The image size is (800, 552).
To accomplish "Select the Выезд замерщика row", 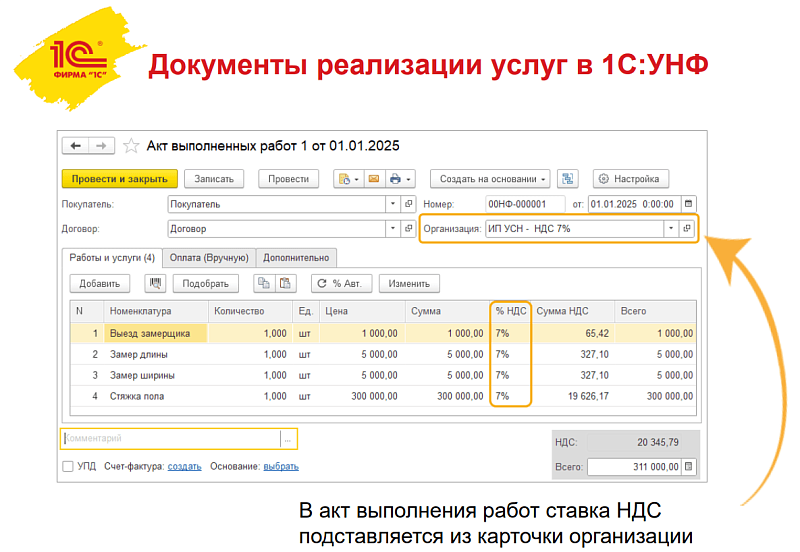I will [383, 333].
